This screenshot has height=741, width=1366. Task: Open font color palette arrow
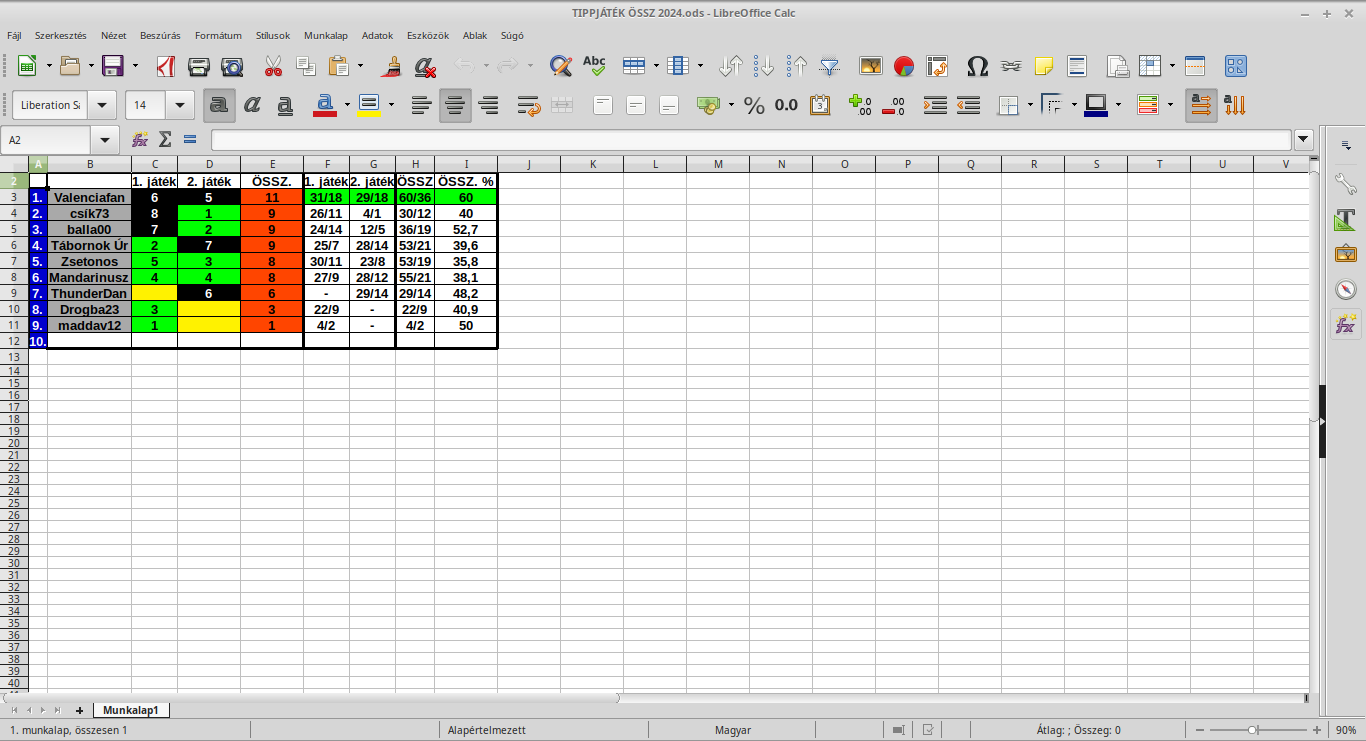[347, 105]
